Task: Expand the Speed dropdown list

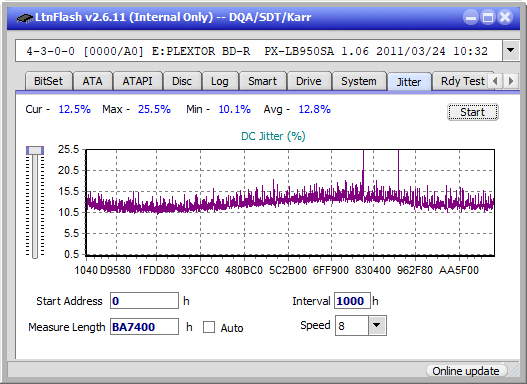Action: click(x=377, y=325)
